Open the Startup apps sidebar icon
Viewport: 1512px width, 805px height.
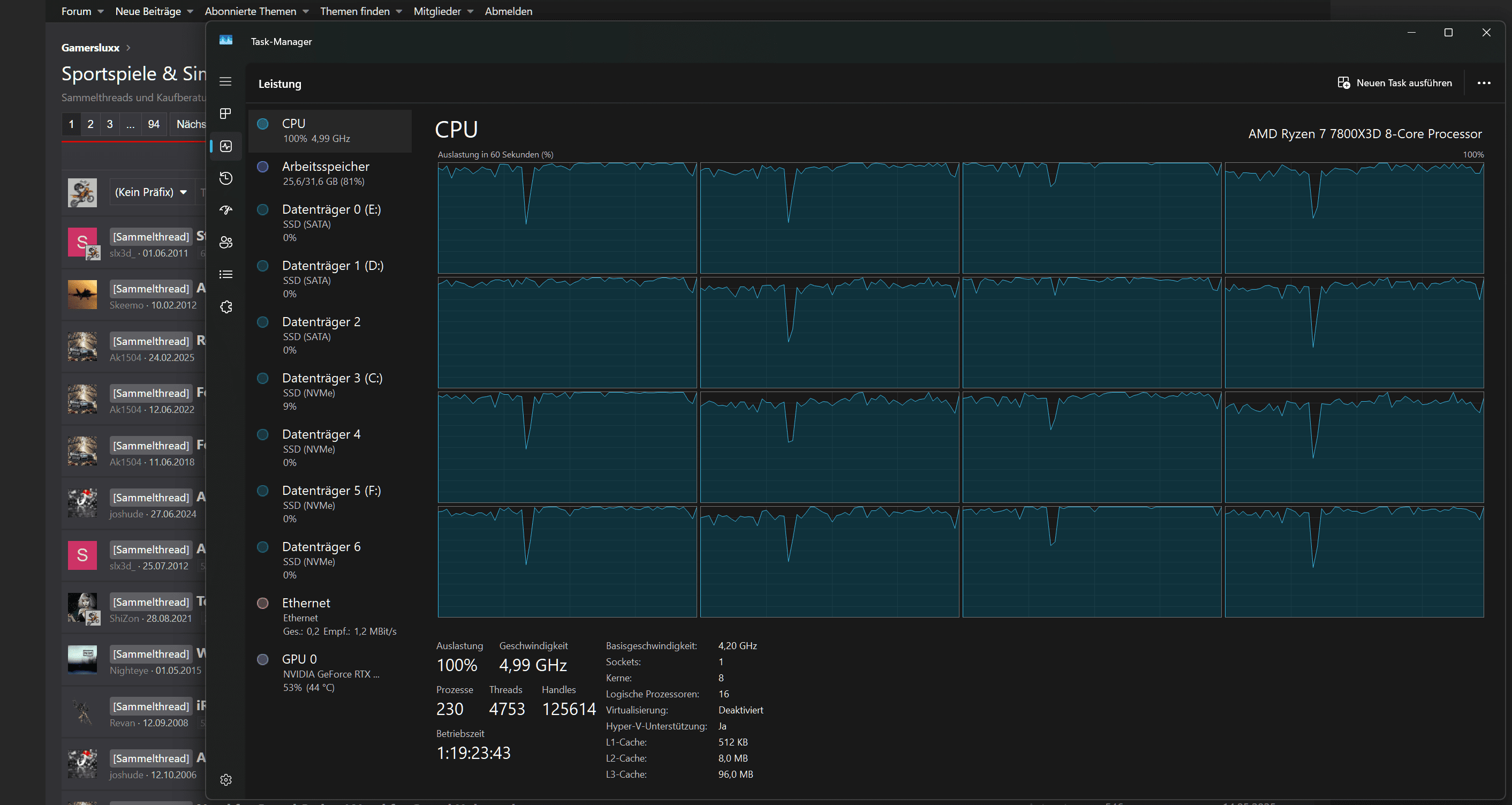(225, 210)
